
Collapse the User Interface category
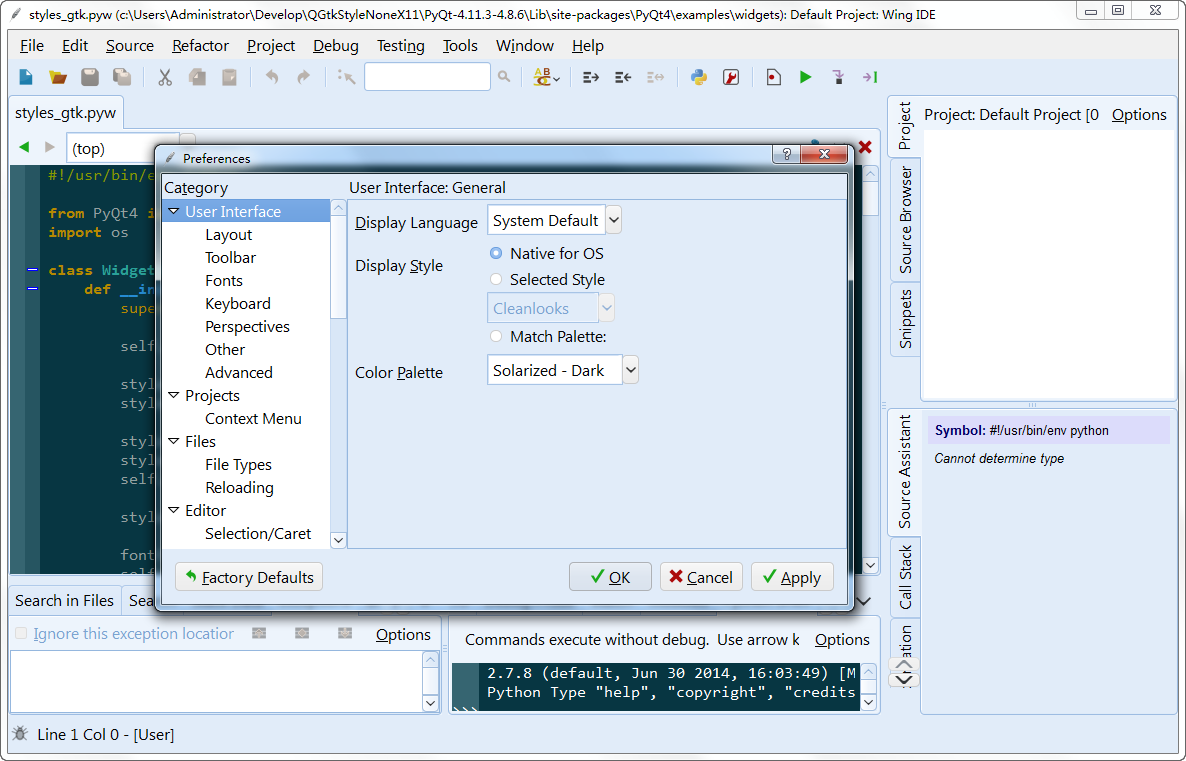pos(174,212)
